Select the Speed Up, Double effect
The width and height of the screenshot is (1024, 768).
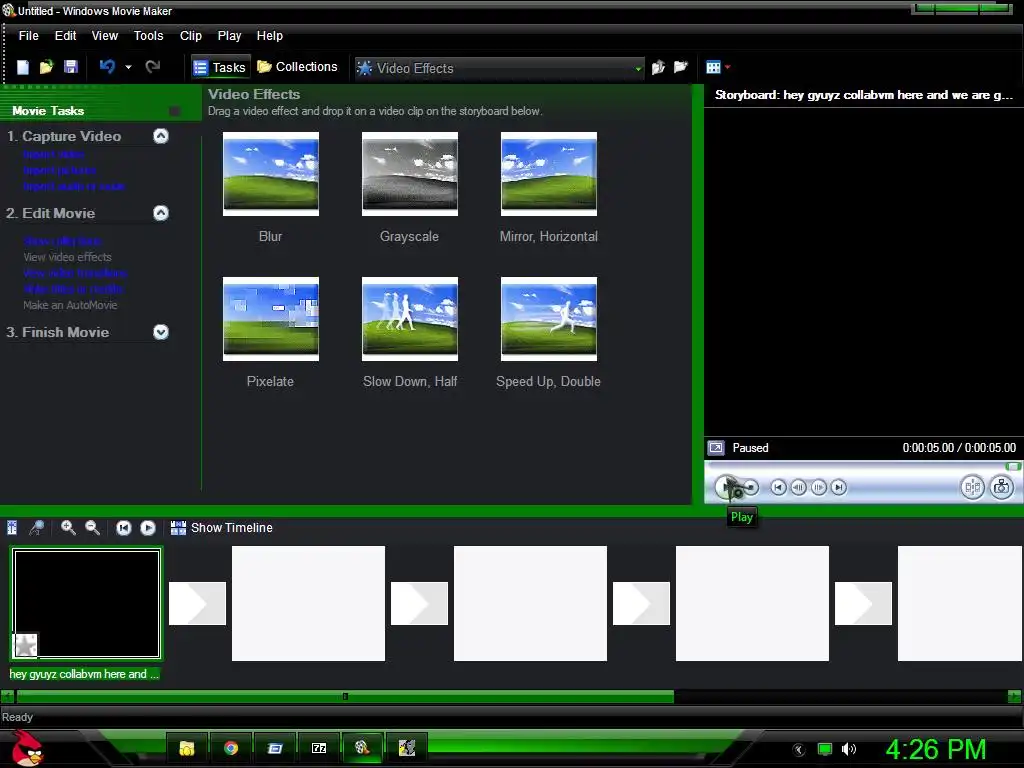coord(549,319)
